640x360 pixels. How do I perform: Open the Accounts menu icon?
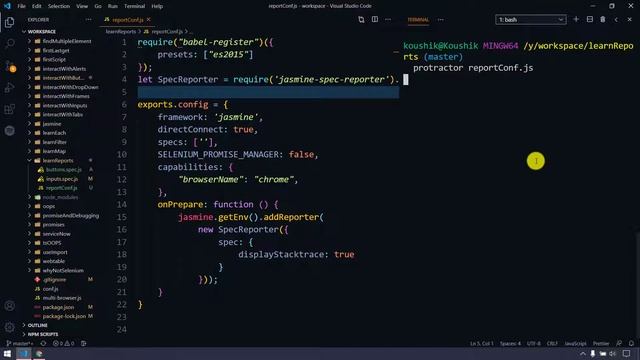pos(9,306)
